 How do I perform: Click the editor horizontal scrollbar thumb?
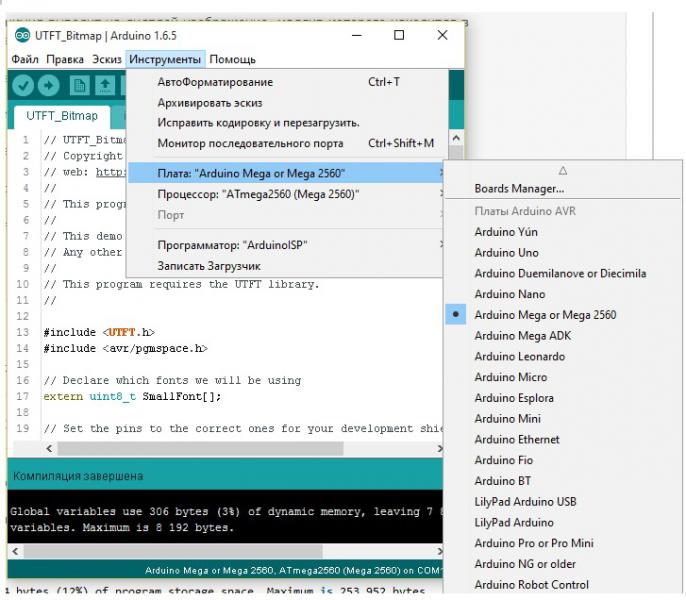point(200,449)
